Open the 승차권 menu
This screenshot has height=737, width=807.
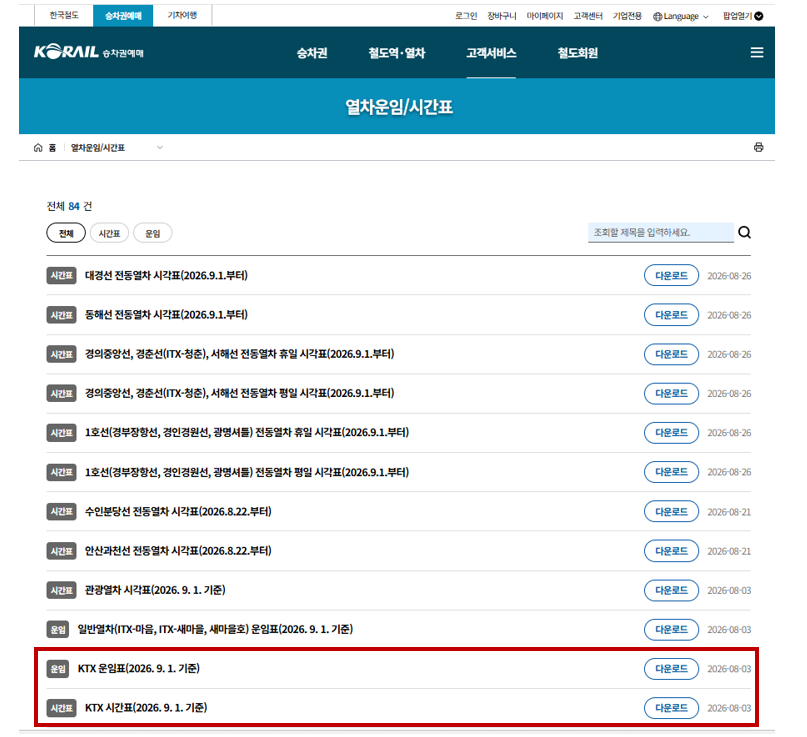312,53
